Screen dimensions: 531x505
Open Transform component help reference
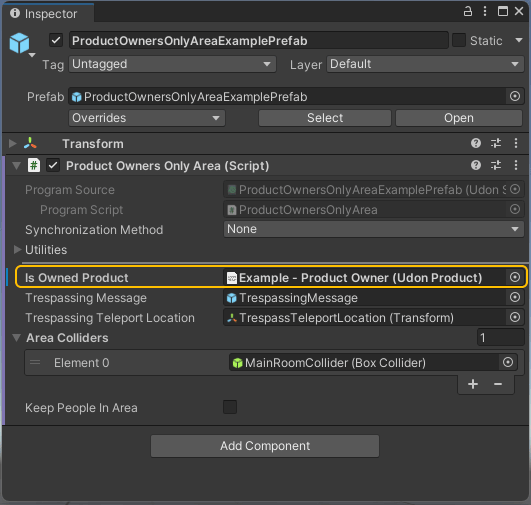pos(476,143)
